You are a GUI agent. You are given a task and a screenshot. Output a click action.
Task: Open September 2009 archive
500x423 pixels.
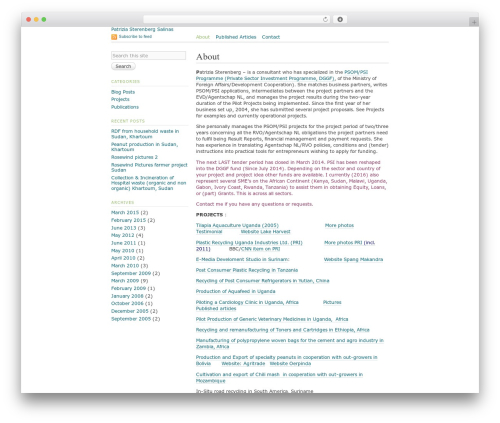coord(131,273)
